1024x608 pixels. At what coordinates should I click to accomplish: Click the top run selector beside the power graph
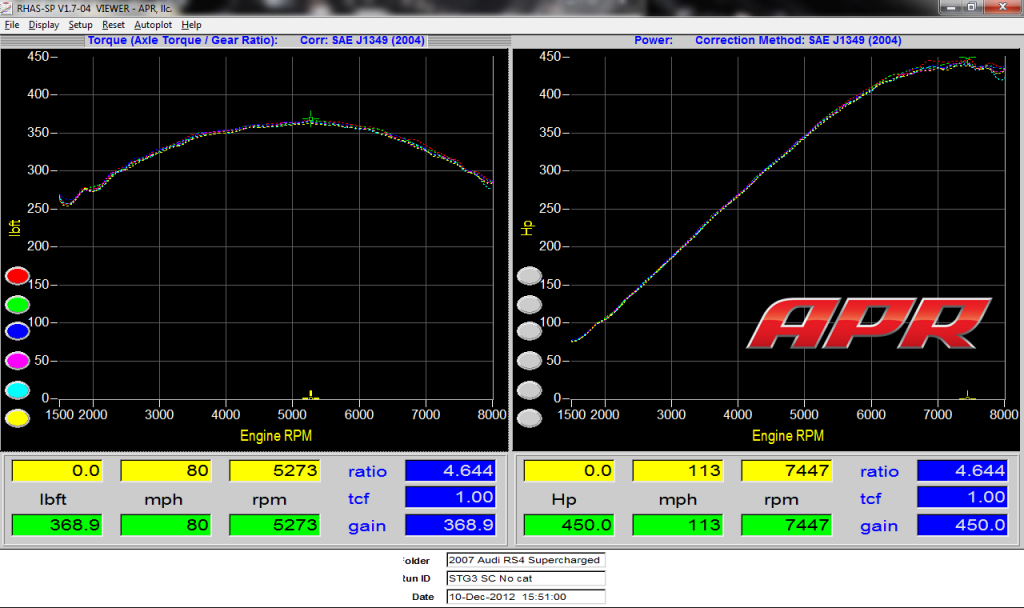[x=530, y=275]
